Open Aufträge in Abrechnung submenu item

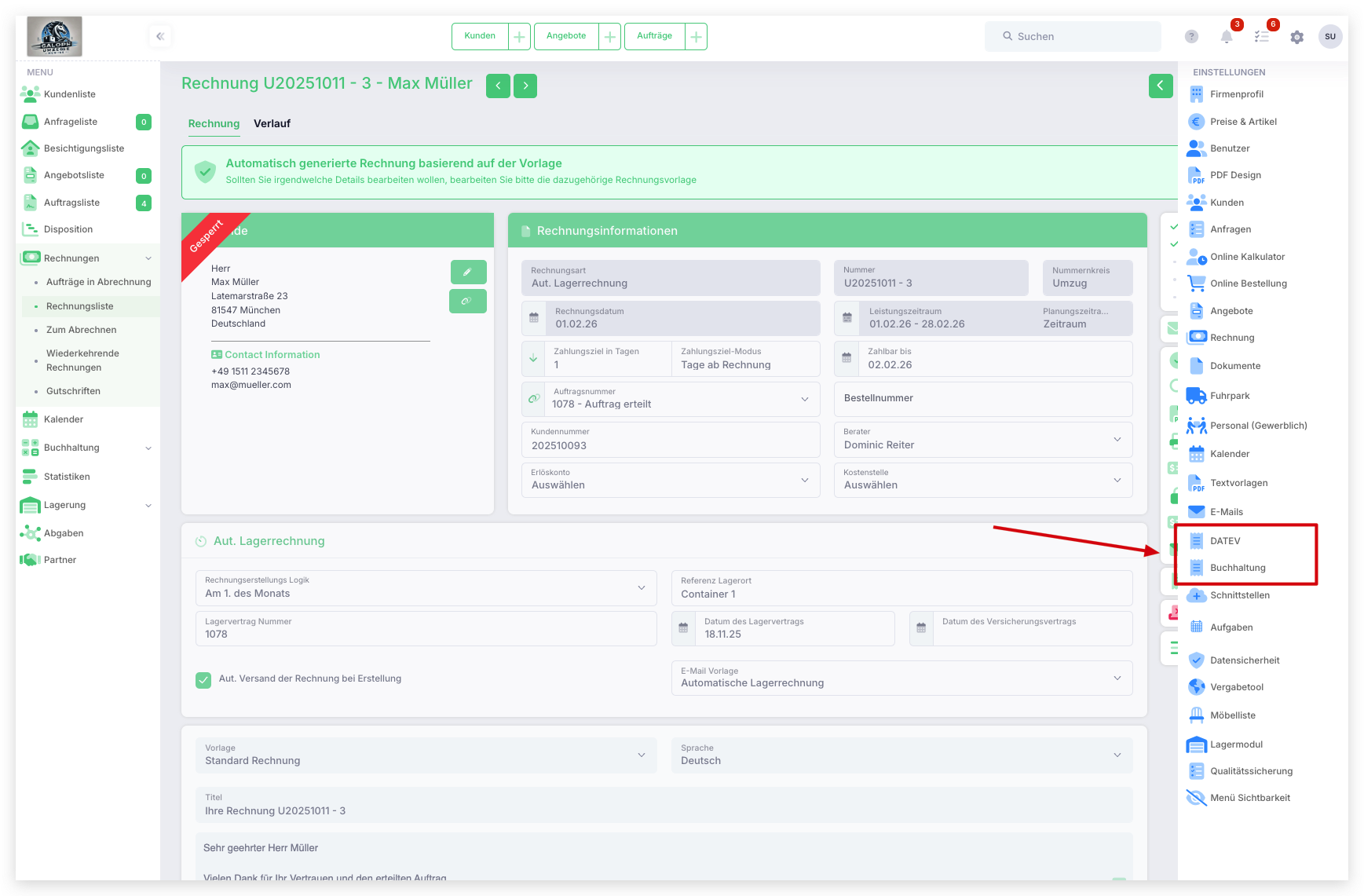point(99,282)
